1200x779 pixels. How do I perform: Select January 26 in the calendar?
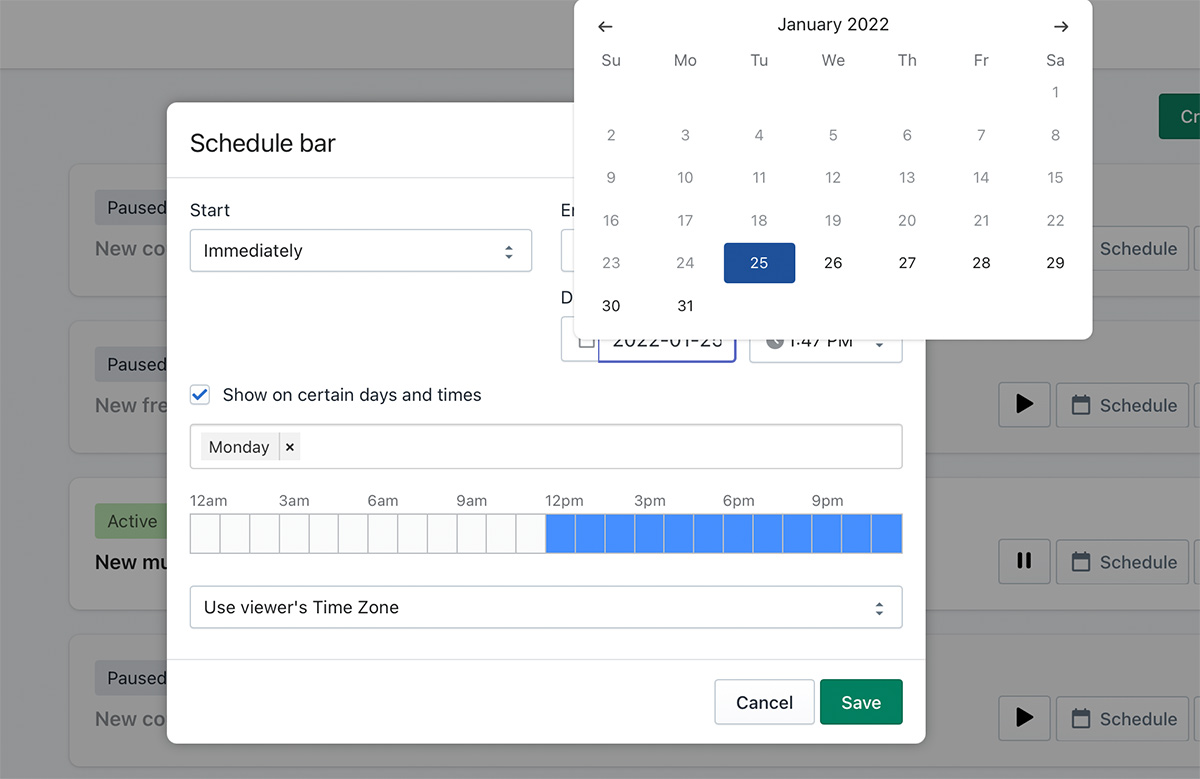click(833, 263)
